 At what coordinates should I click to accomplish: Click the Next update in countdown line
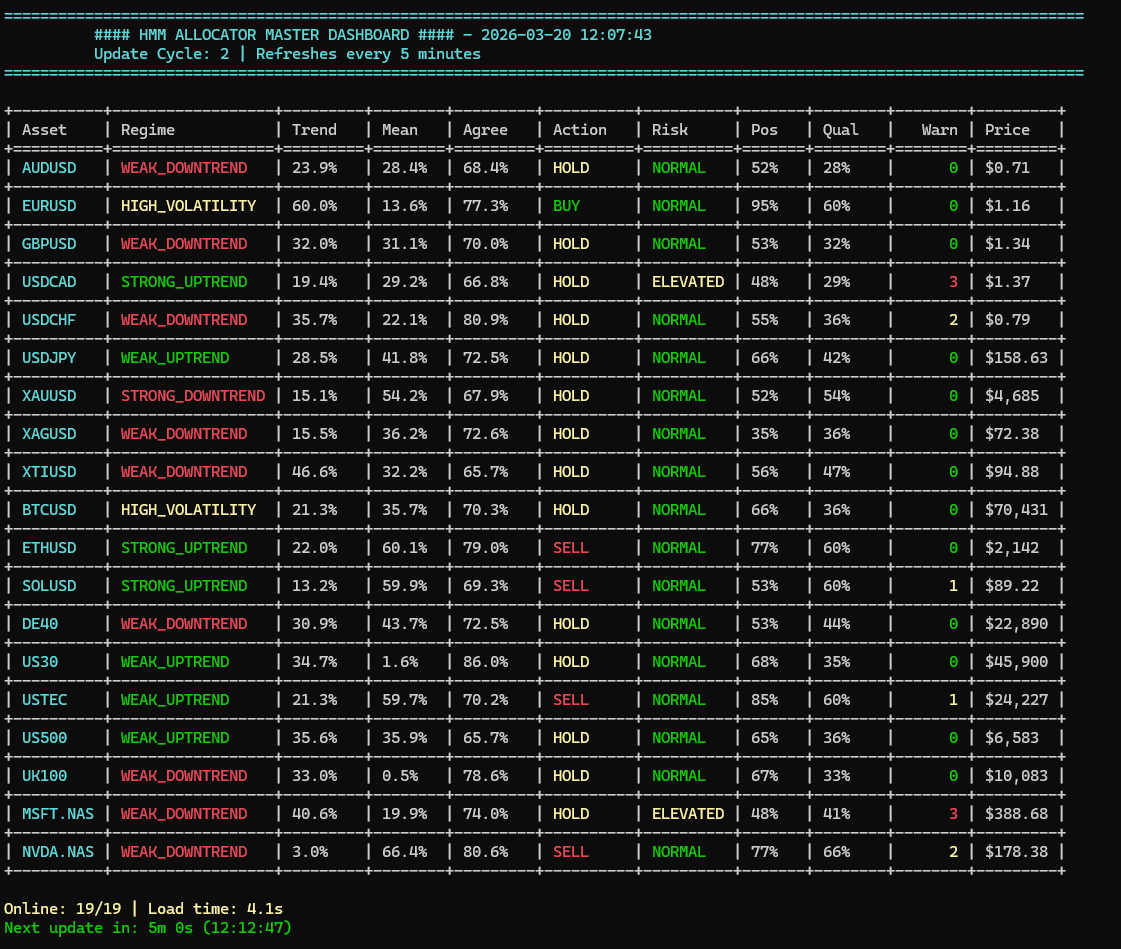pyautogui.click(x=148, y=928)
